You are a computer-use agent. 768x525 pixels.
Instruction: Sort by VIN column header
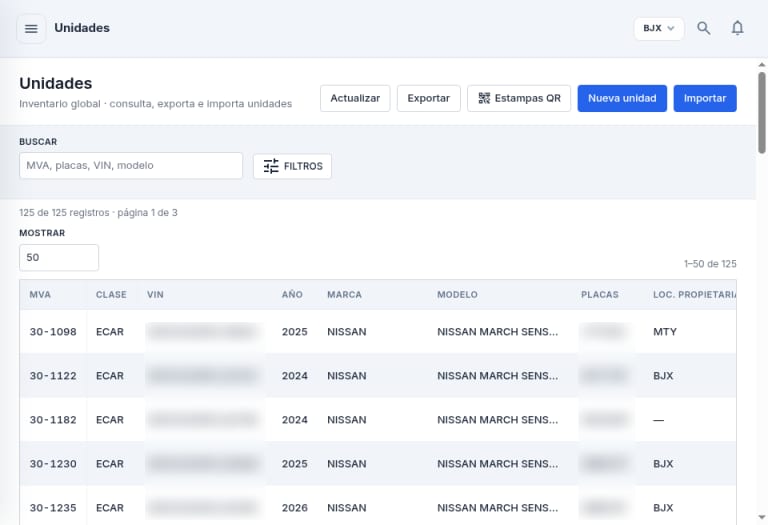[155, 295]
